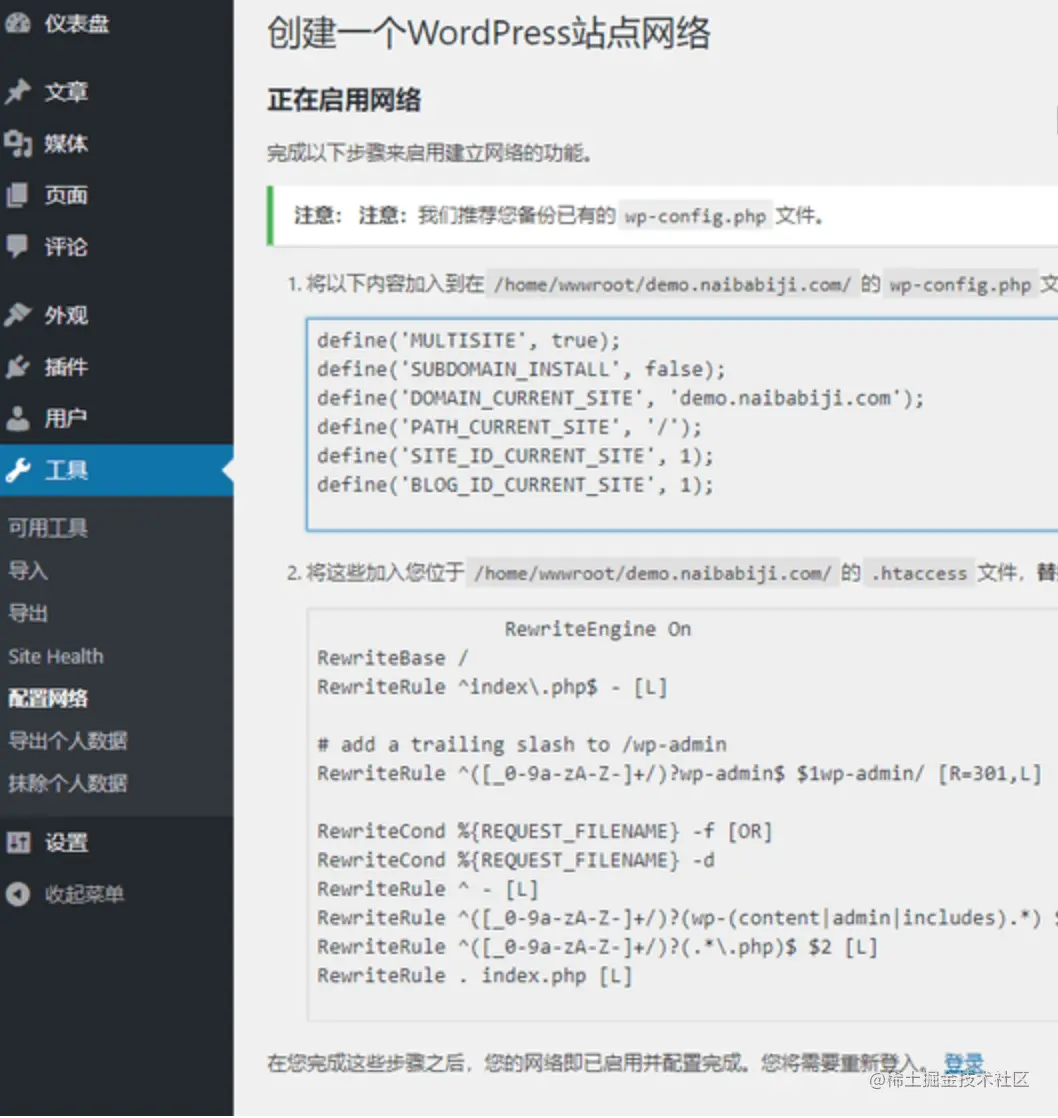This screenshot has height=1118, width=1058.
Task: Go to 导出 submenu
Action: (28, 612)
